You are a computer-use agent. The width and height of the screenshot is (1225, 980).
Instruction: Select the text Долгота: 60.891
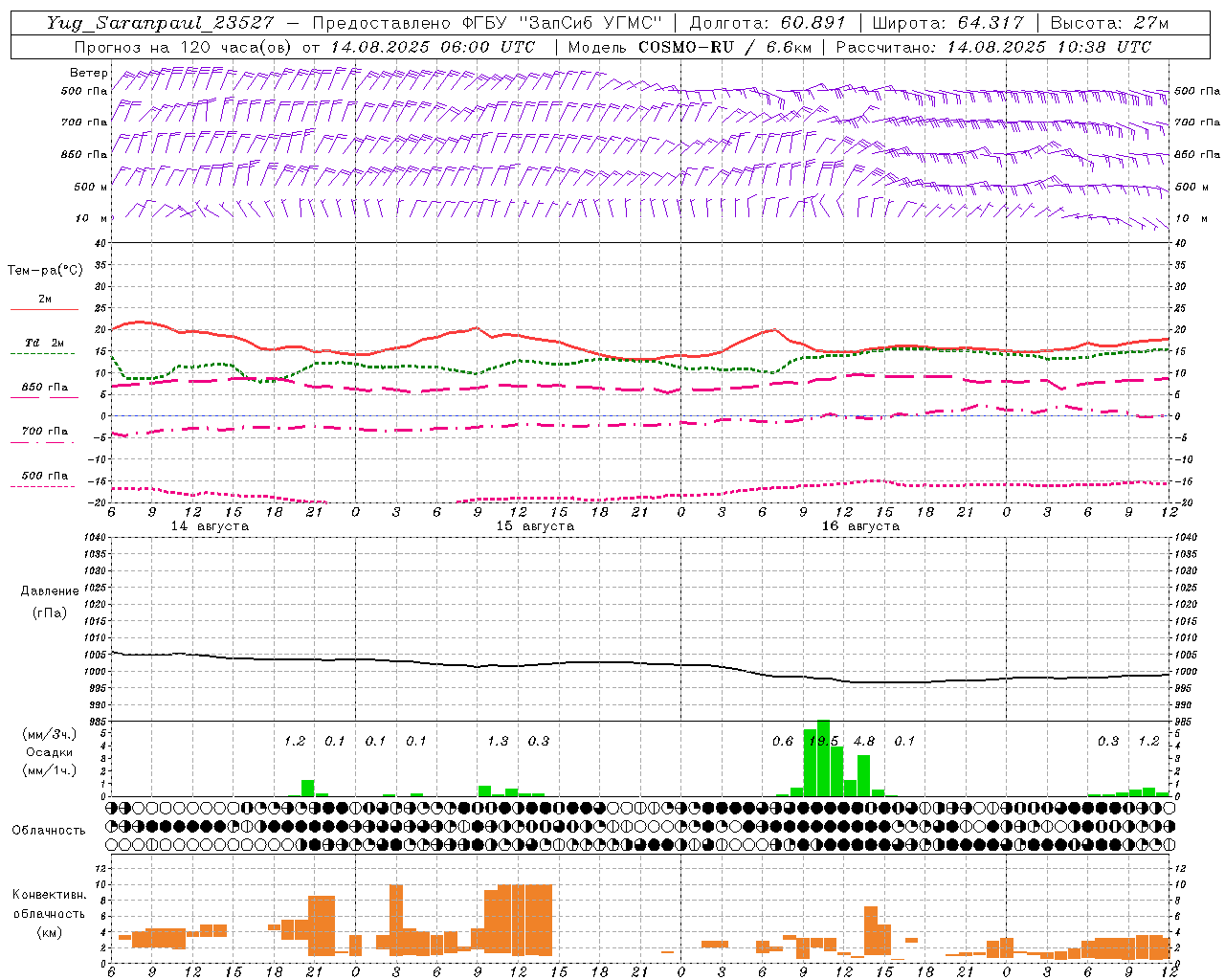pyautogui.click(x=768, y=23)
